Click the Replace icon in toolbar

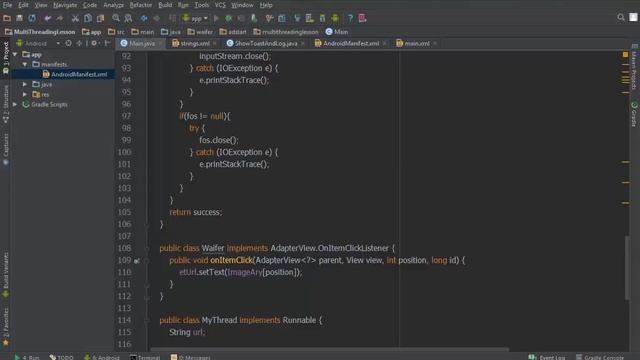(128, 18)
